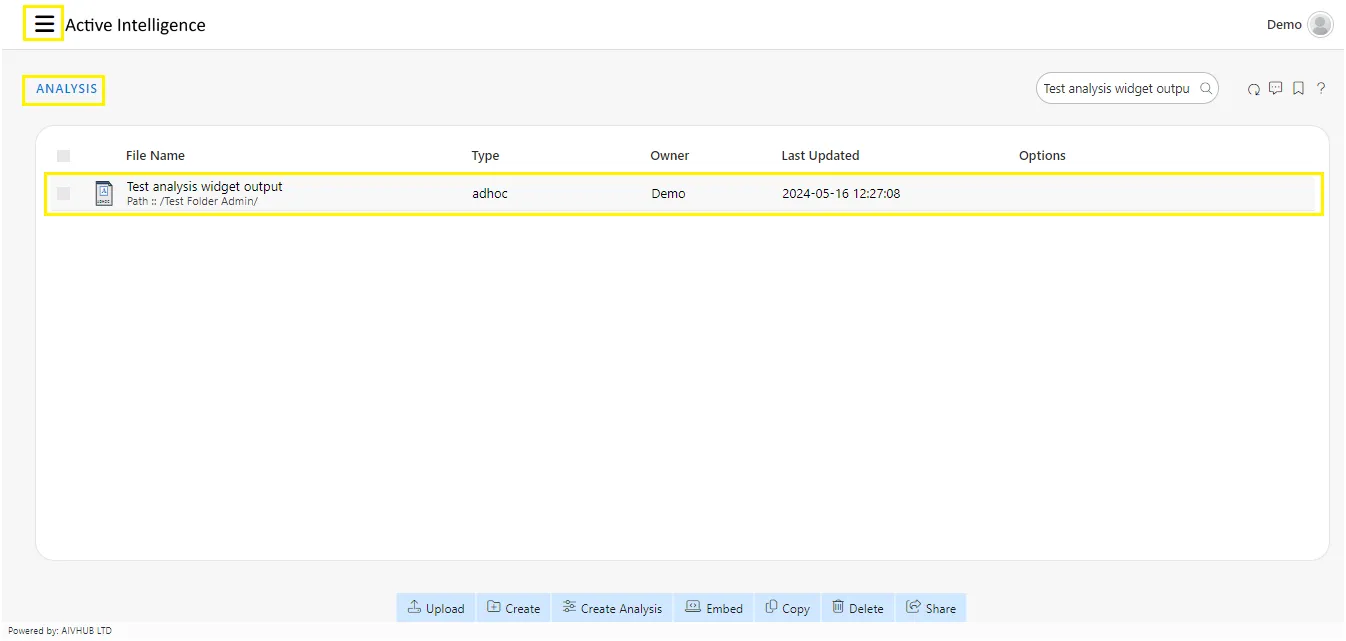Click Powered by: AIVHUB LTD footer
Viewport: 1346px width, 641px height.
[x=60, y=631]
